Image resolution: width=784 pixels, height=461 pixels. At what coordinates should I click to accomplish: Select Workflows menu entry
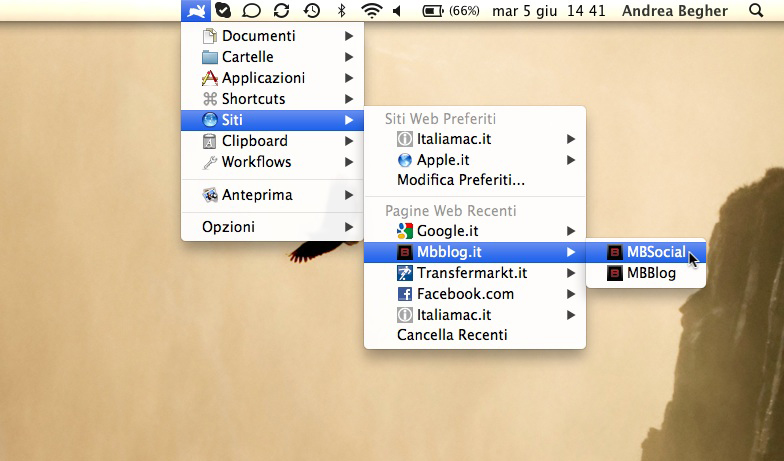coord(272,162)
